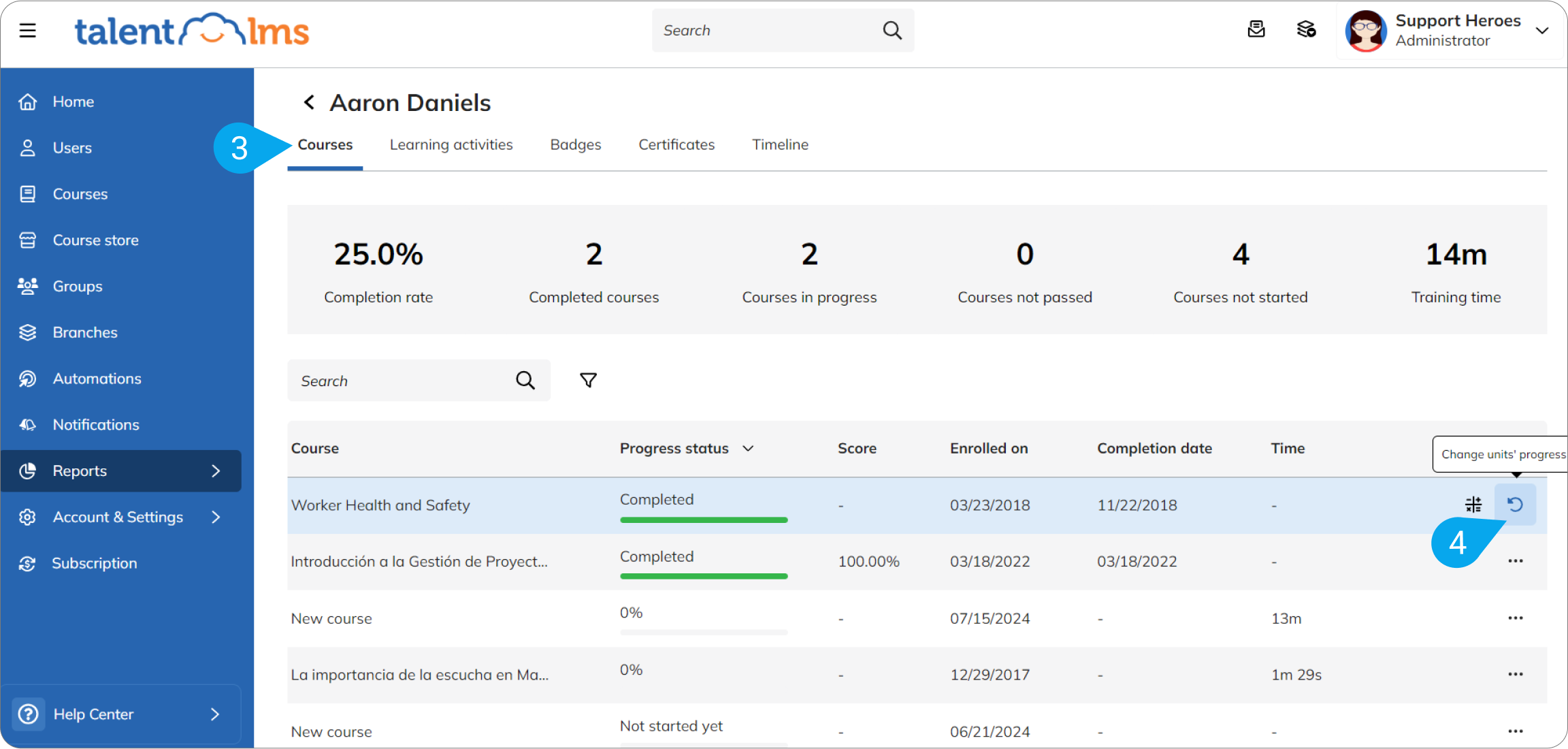This screenshot has width=1568, height=749.
Task: Expand the Account & Settings chevron
Action: (216, 517)
